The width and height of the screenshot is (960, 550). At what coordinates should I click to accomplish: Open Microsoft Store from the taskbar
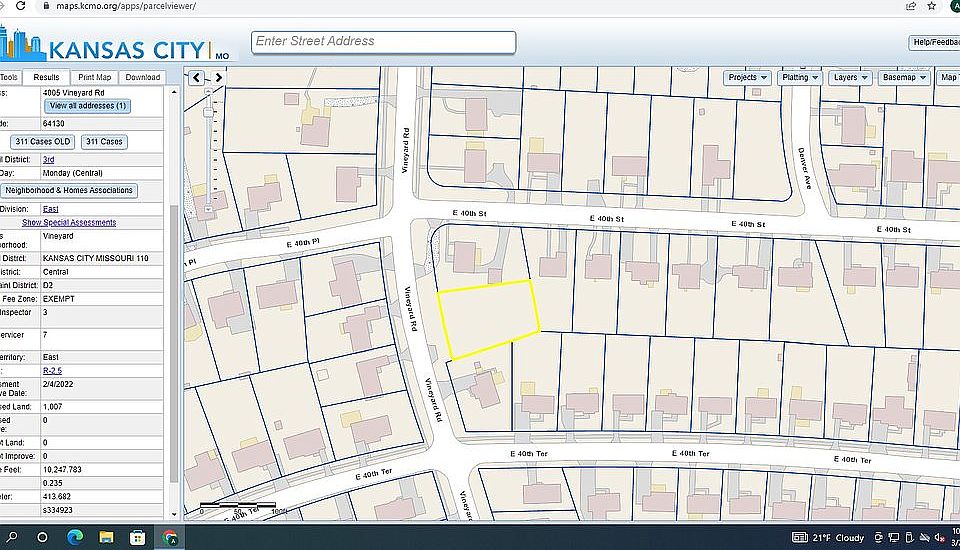click(138, 537)
